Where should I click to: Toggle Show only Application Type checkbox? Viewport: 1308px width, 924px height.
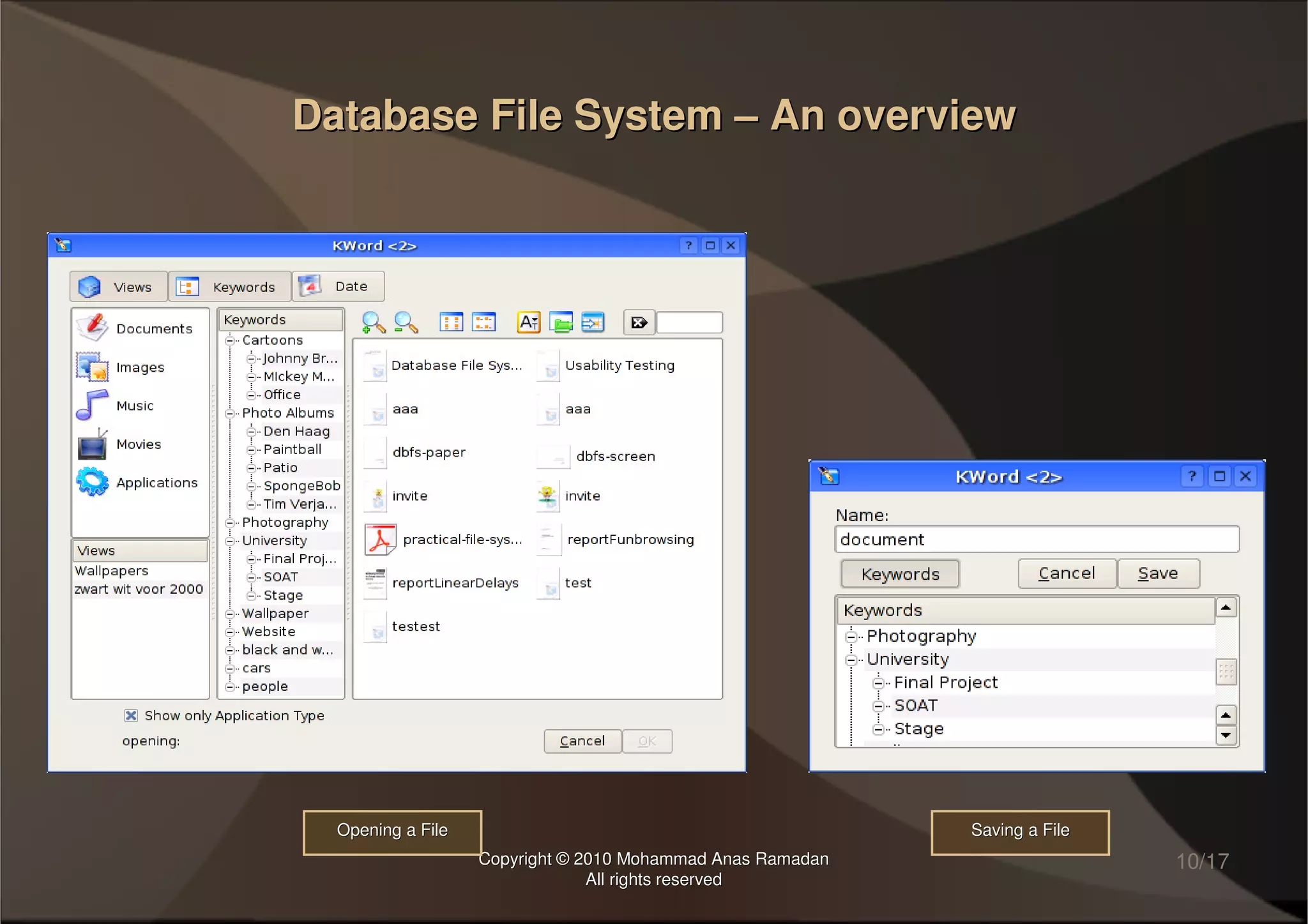click(x=131, y=715)
